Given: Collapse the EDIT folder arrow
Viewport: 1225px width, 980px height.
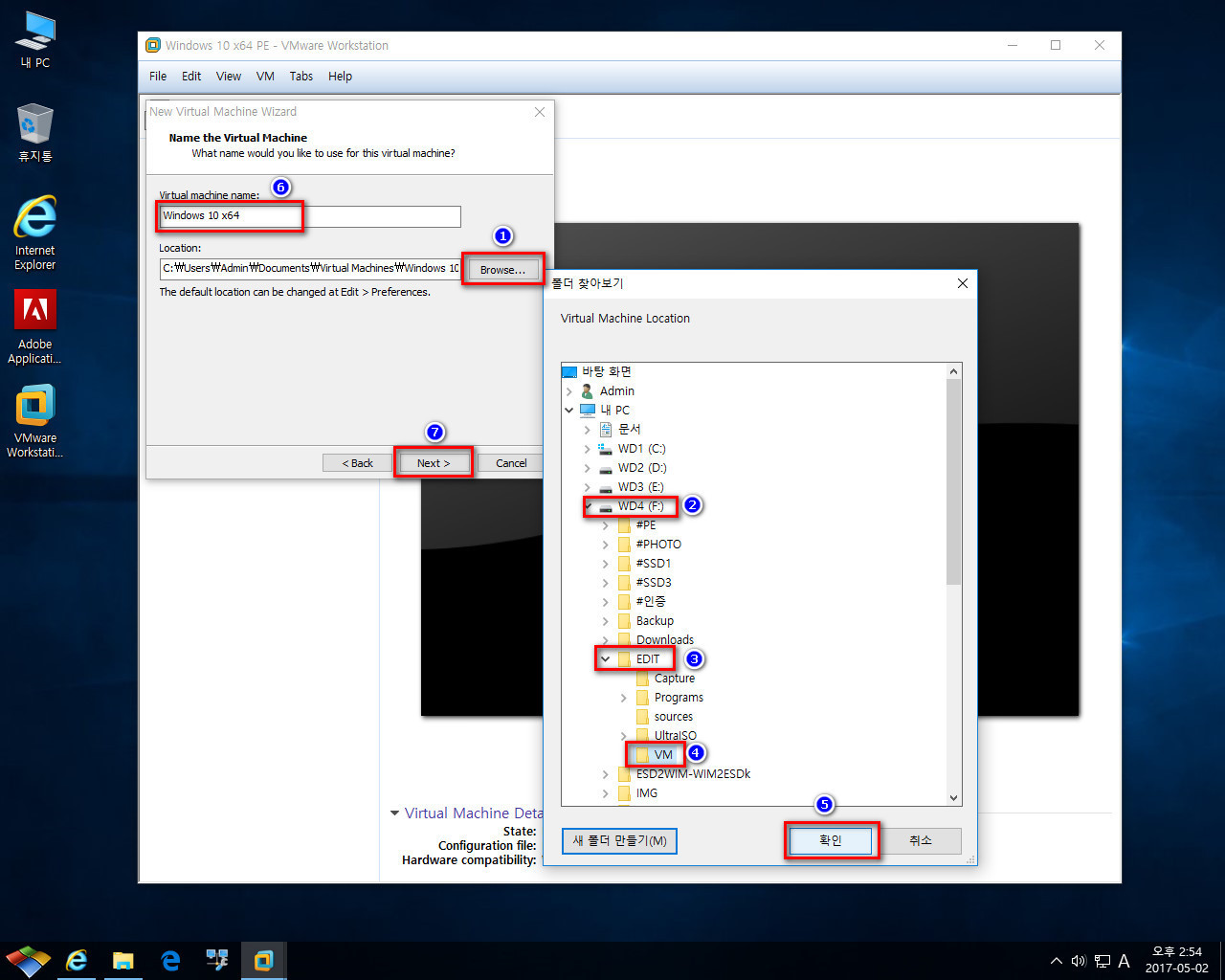Looking at the screenshot, I should [x=605, y=658].
